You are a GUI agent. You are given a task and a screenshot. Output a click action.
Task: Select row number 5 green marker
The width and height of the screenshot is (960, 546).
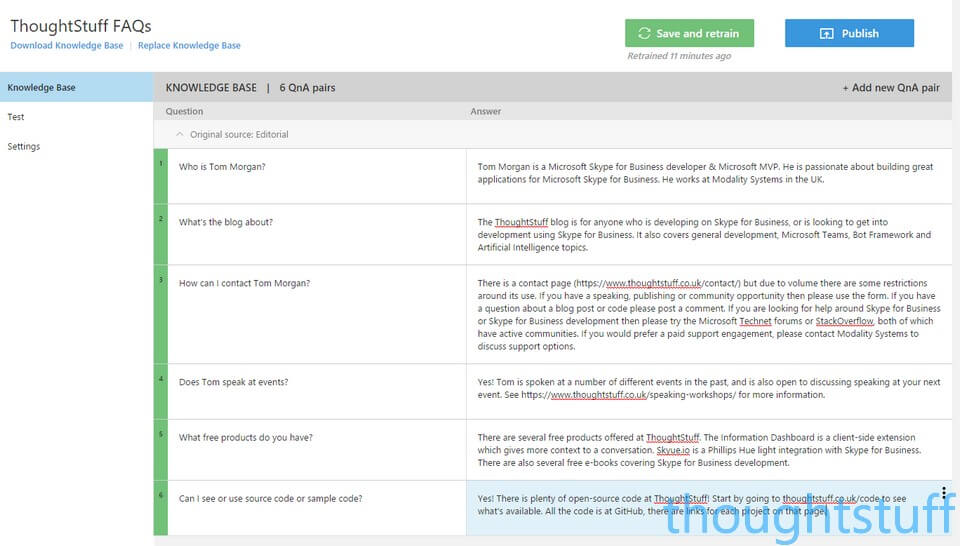(x=160, y=450)
